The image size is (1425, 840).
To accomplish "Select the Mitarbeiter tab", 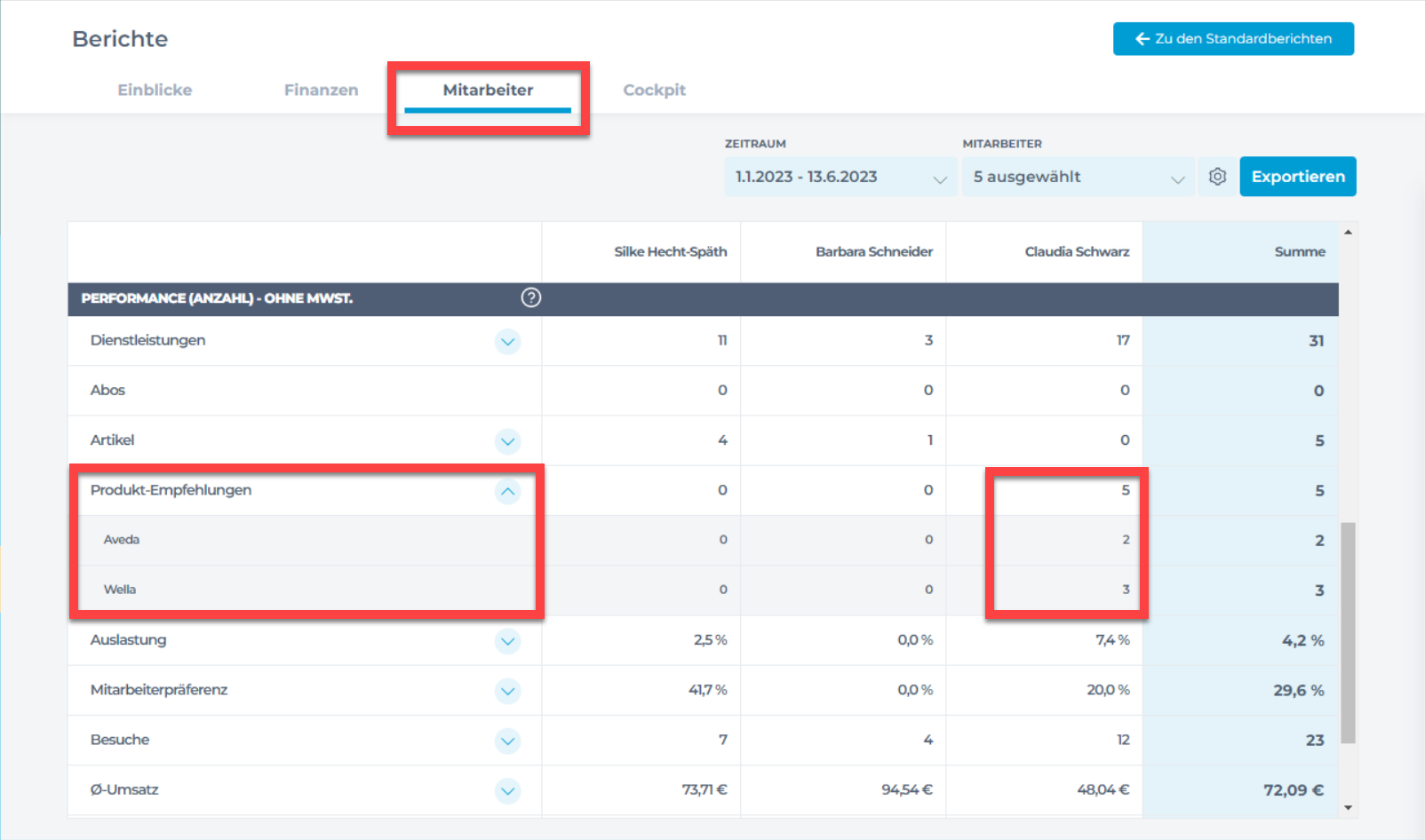I will point(488,90).
